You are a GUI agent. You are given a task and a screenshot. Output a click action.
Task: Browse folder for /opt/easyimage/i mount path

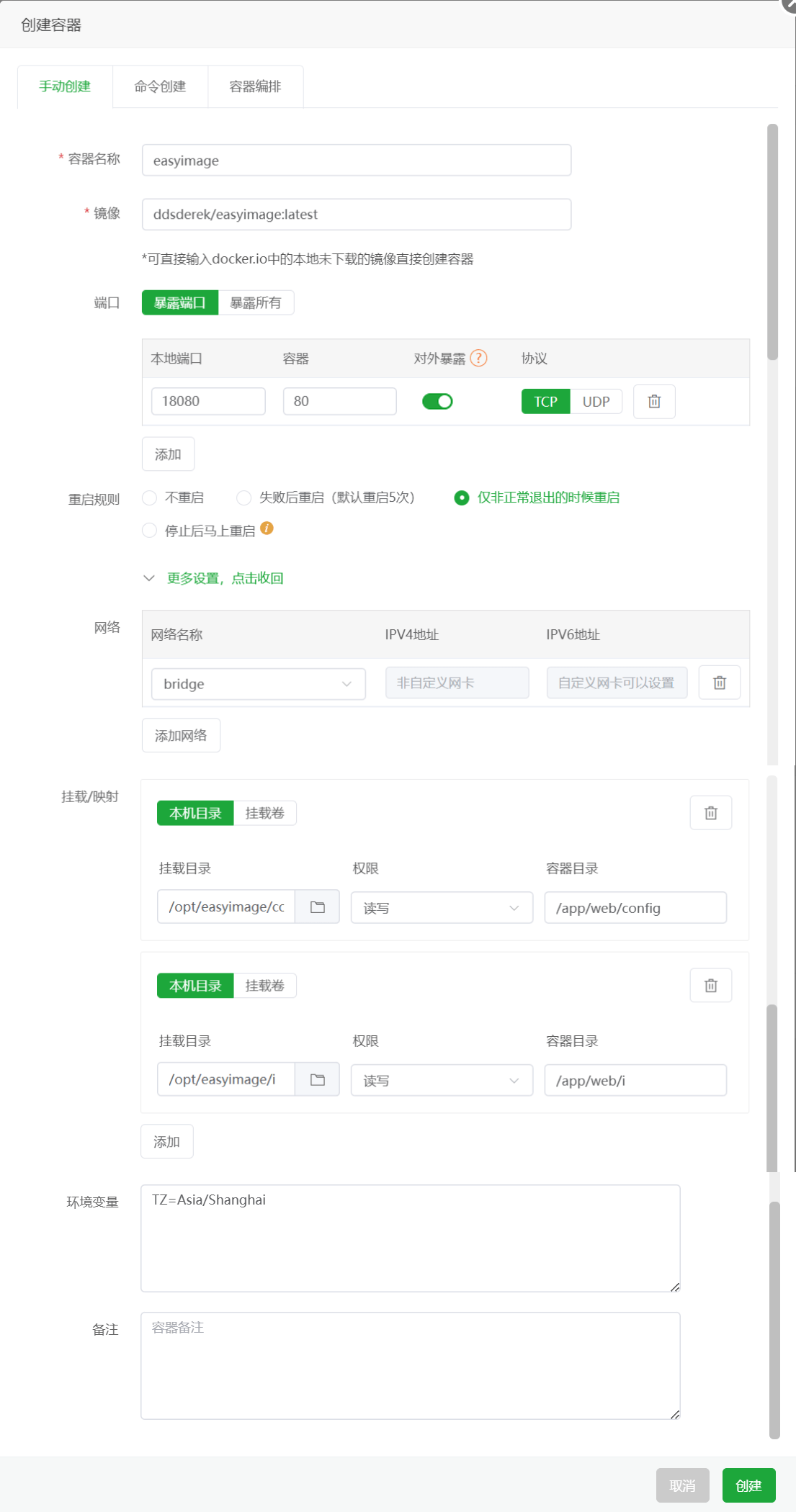(x=317, y=1080)
